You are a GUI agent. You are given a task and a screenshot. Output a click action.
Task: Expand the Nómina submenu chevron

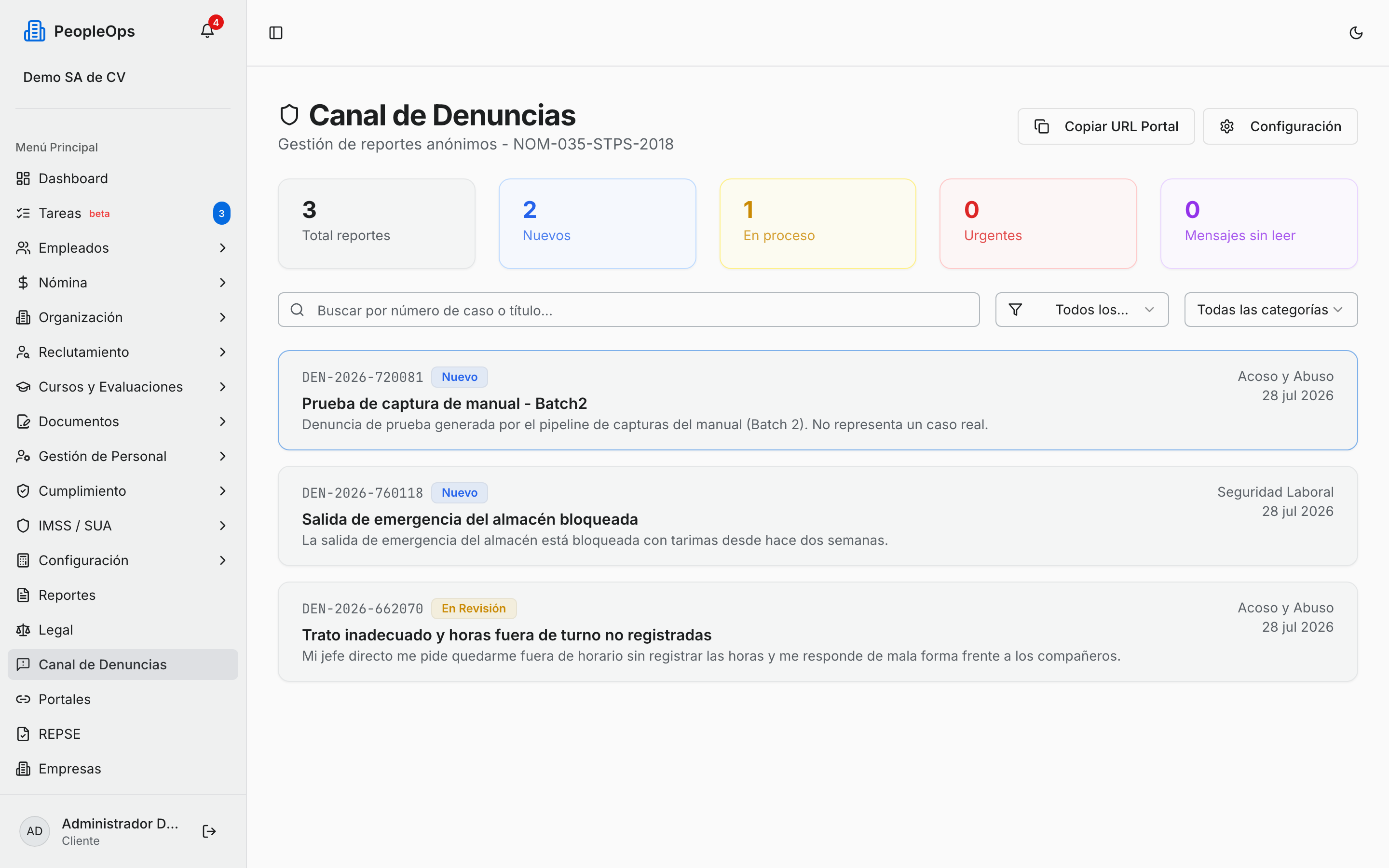[x=223, y=283]
